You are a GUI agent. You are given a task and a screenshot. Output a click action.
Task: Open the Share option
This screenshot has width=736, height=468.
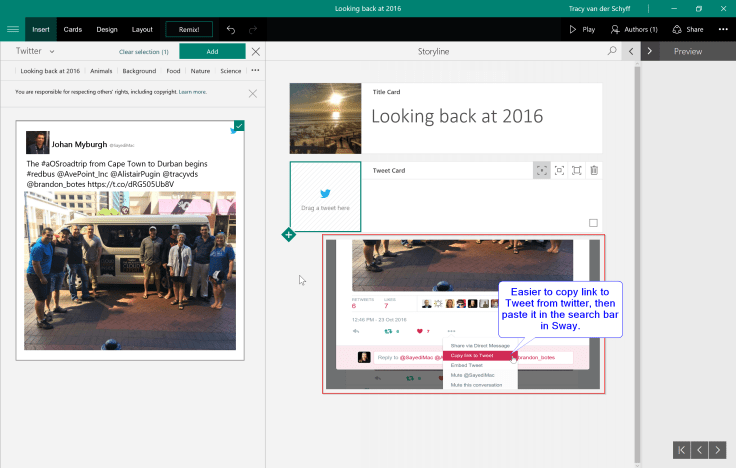688,30
